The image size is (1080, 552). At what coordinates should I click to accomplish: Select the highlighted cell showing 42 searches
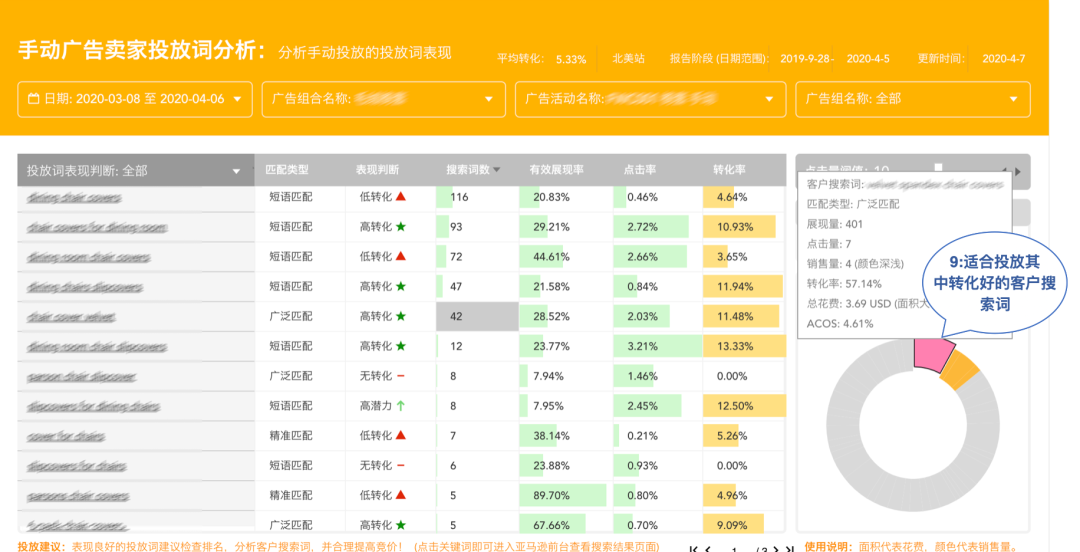pos(477,316)
